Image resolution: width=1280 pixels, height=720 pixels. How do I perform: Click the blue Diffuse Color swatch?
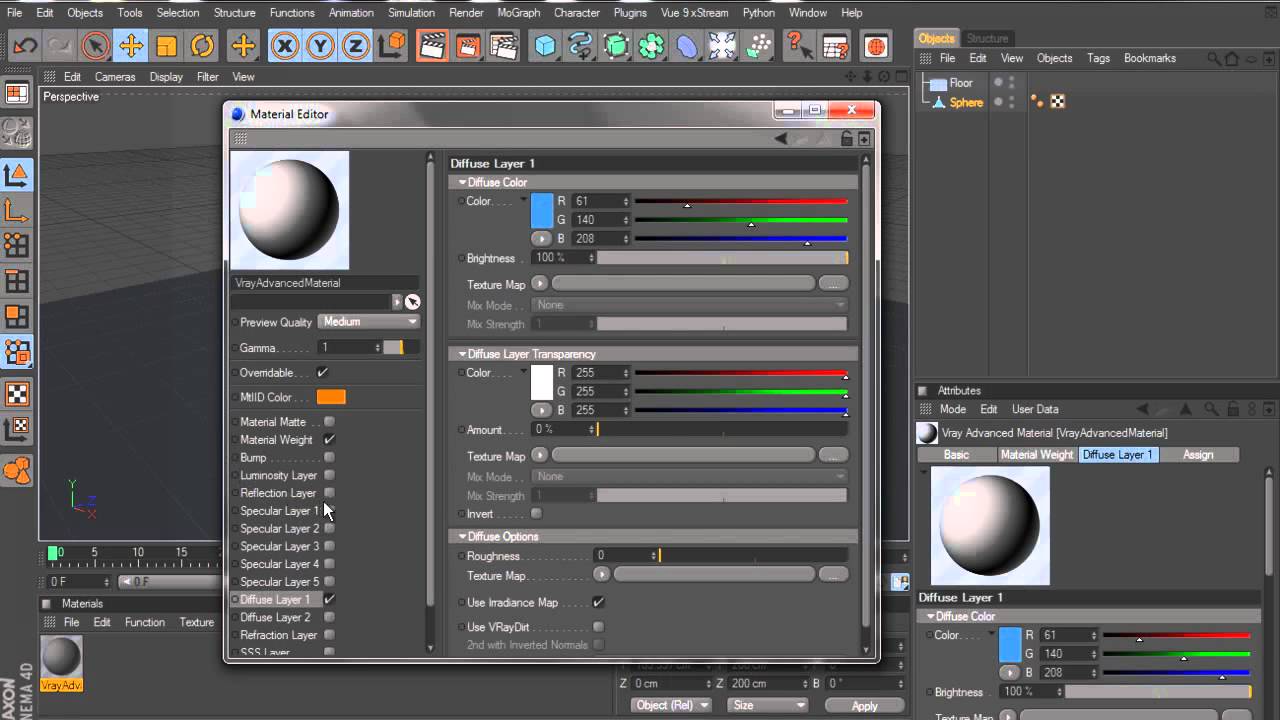[541, 210]
